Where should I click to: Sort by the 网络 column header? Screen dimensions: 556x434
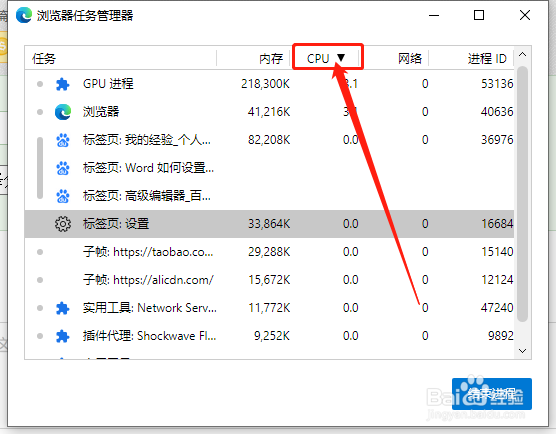(410, 59)
